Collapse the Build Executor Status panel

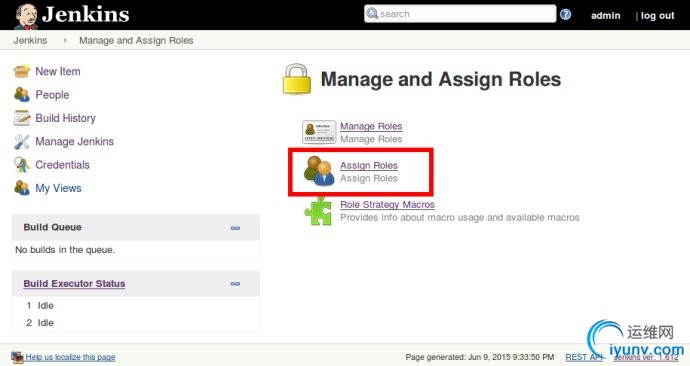pyautogui.click(x=235, y=284)
